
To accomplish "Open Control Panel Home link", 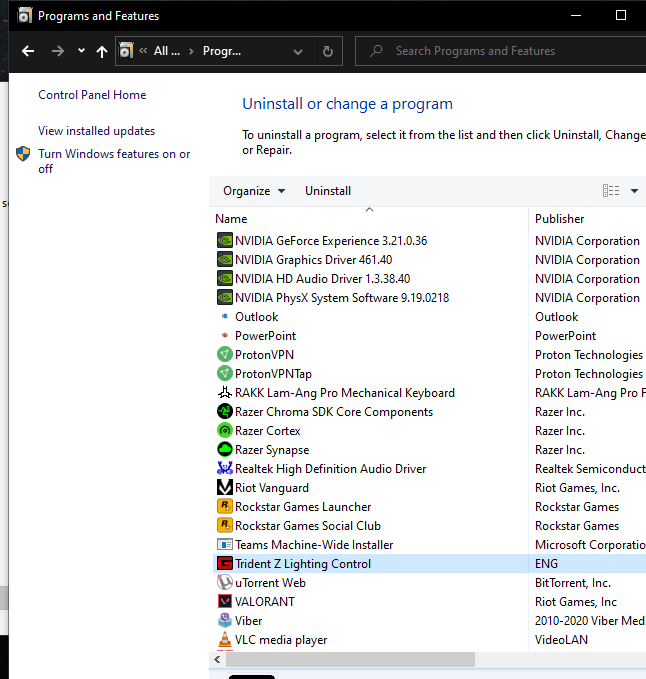I will [x=92, y=95].
